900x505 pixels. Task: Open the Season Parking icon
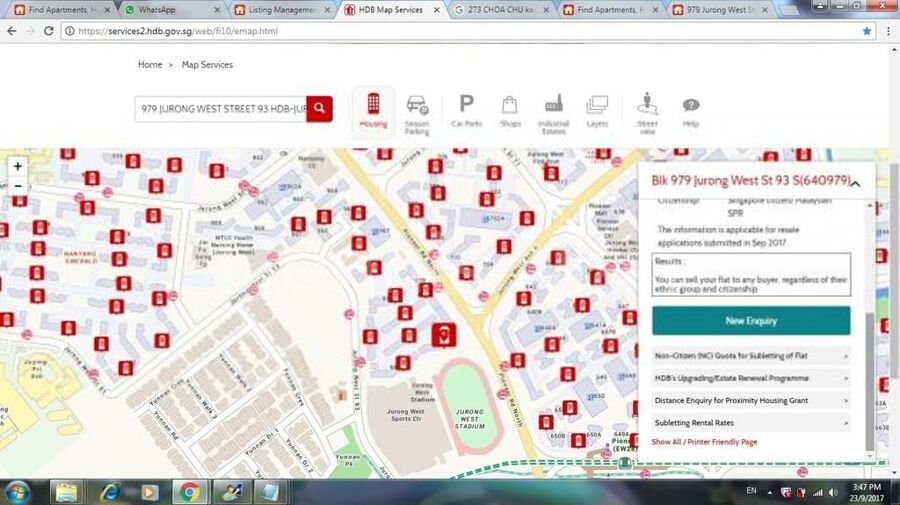pos(417,112)
